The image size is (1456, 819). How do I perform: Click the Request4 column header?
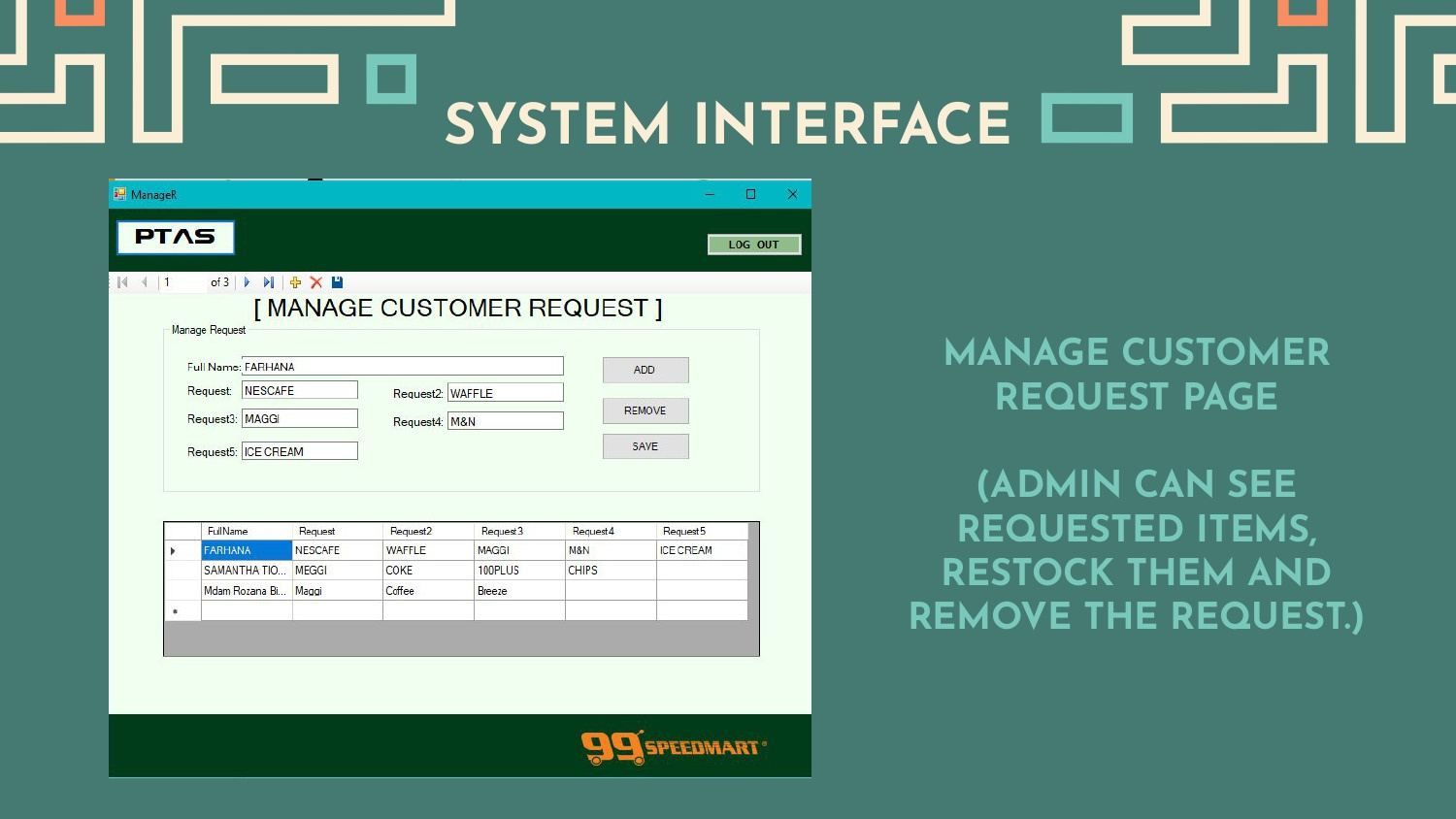pos(610,531)
